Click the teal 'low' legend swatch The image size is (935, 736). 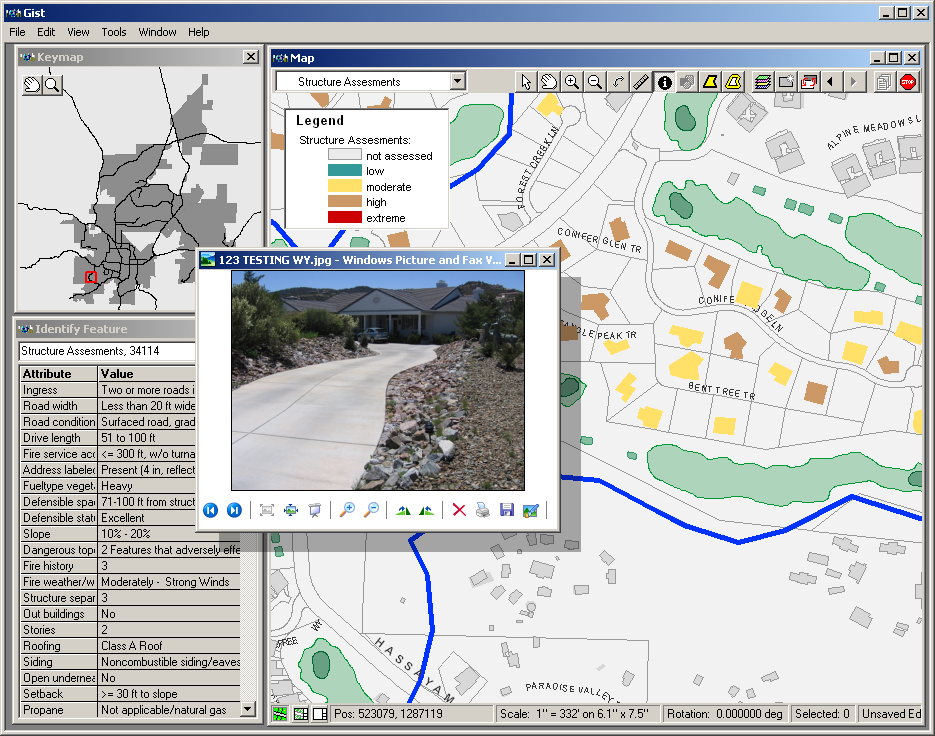click(345, 171)
